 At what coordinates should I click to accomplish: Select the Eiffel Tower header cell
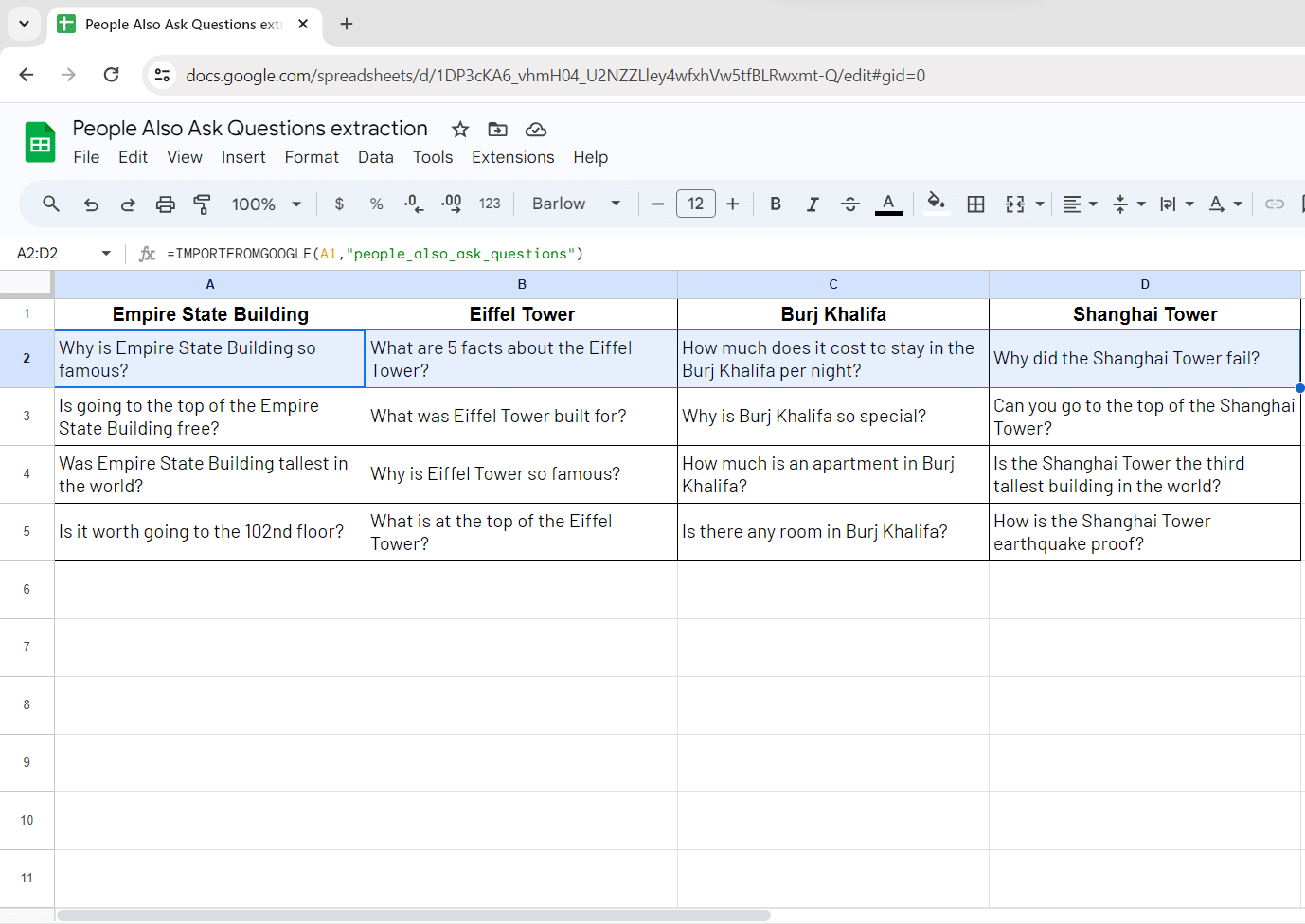pos(522,314)
